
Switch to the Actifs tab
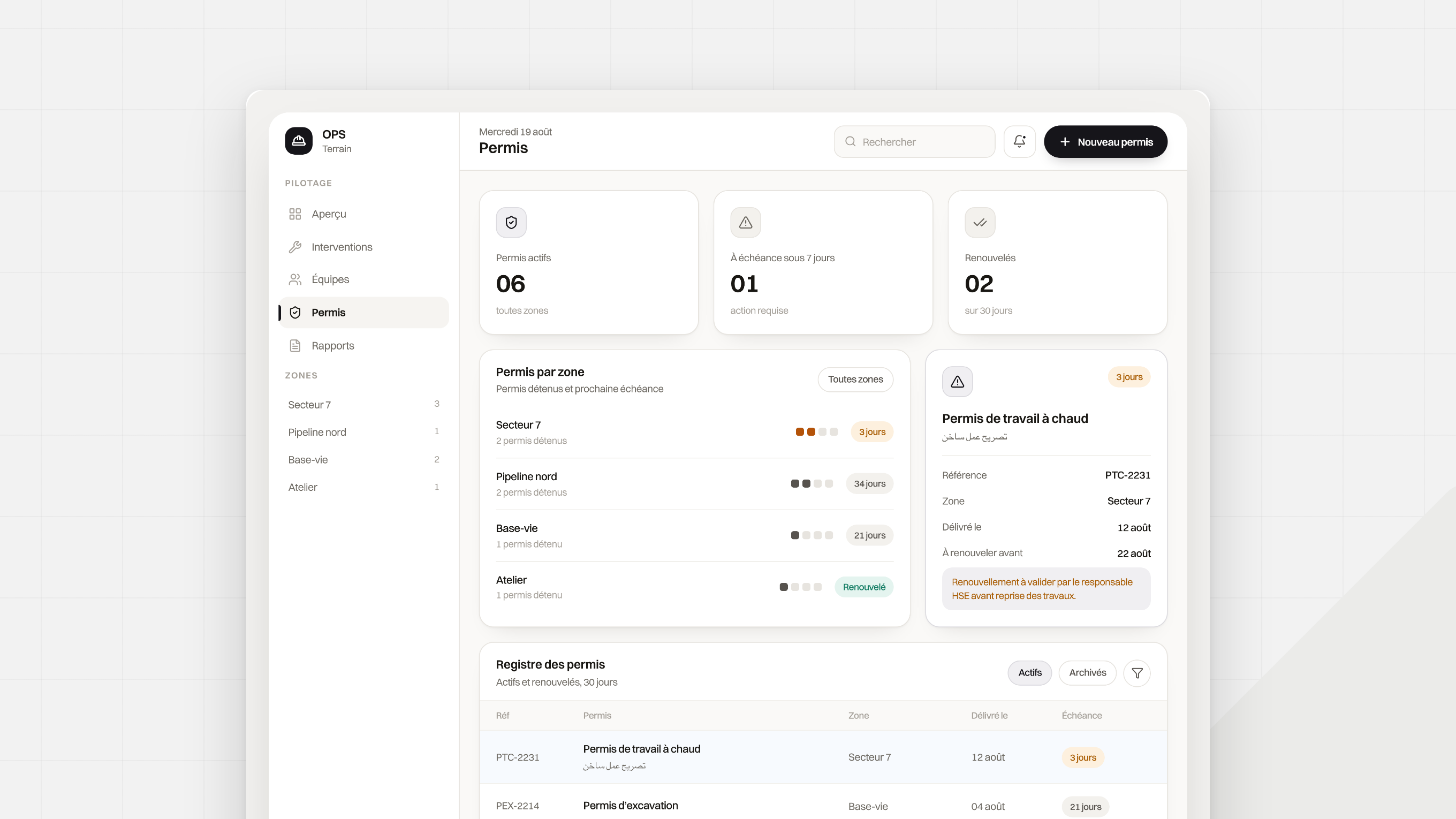[1030, 673]
